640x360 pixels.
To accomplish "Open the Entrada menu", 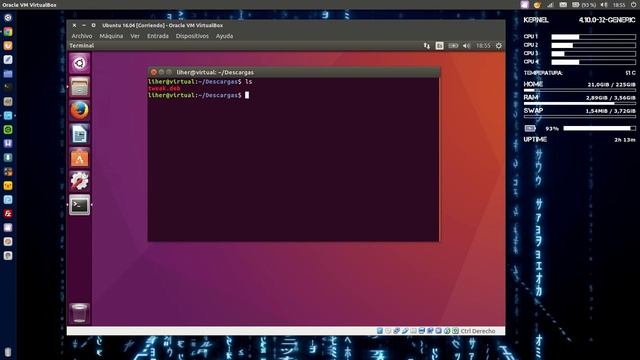I will tap(158, 36).
